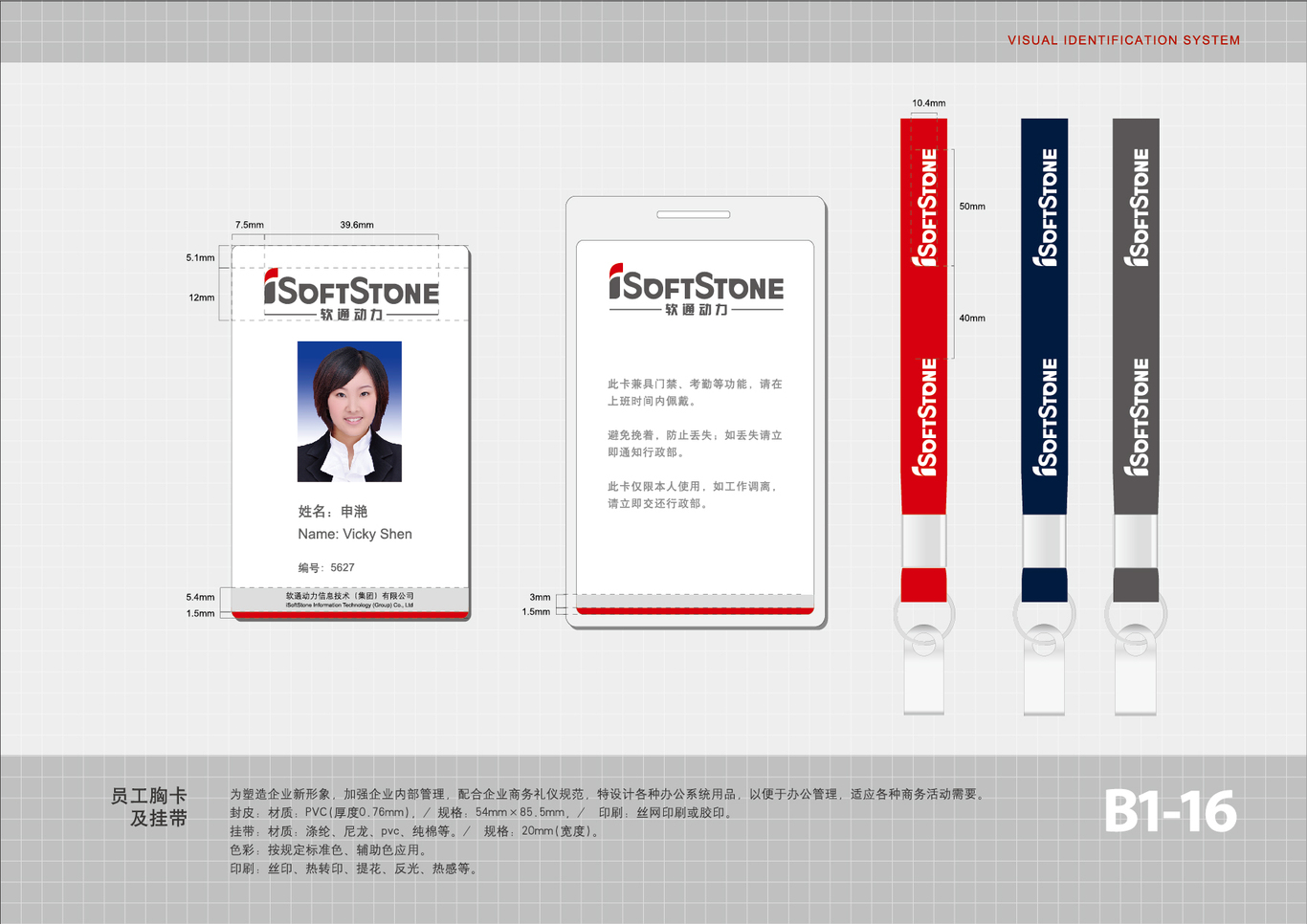The width and height of the screenshot is (1307, 924).
Task: Click the paragraph starting "此卡仅限本人使用"
Action: [693, 495]
